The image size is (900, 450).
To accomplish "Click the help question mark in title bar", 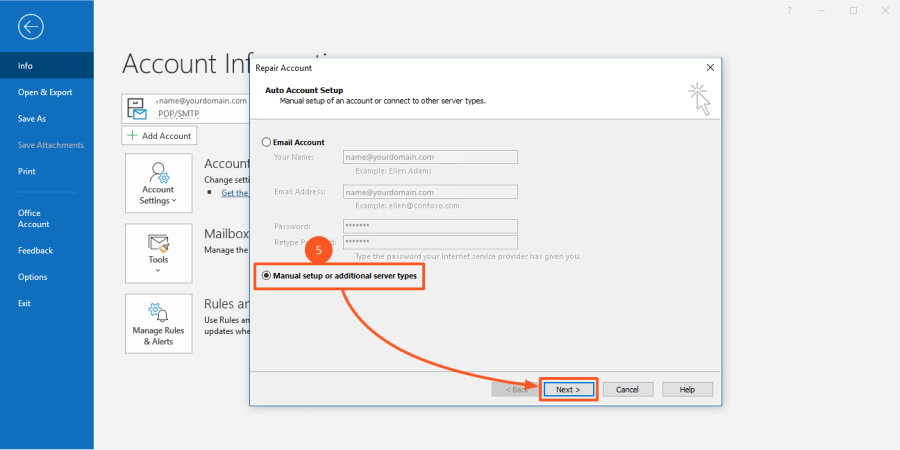I will click(789, 10).
